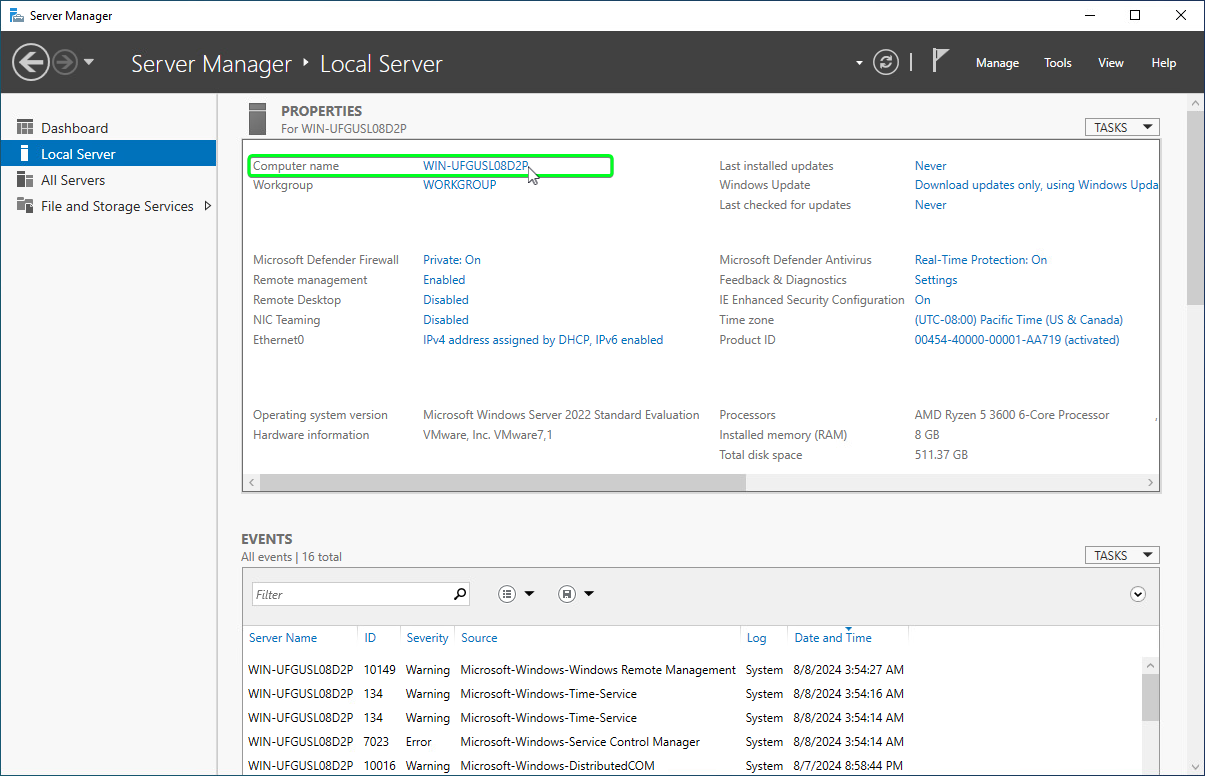1205x776 pixels.
Task: Click the Forward navigation arrow
Action: [x=65, y=62]
